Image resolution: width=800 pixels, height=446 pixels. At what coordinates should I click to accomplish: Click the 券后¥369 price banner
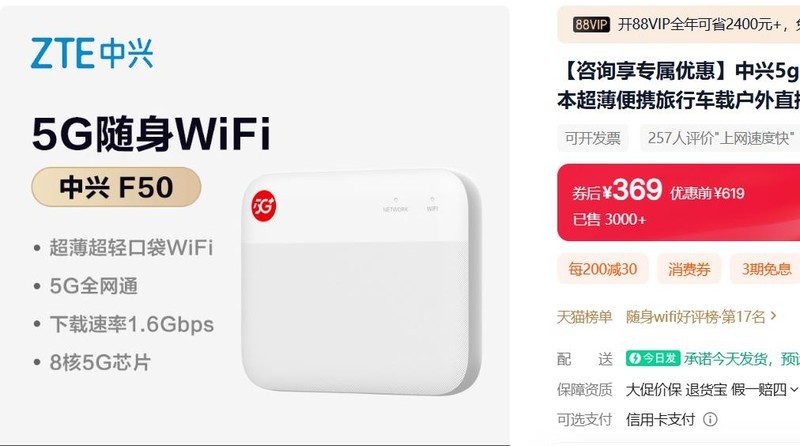(x=679, y=202)
